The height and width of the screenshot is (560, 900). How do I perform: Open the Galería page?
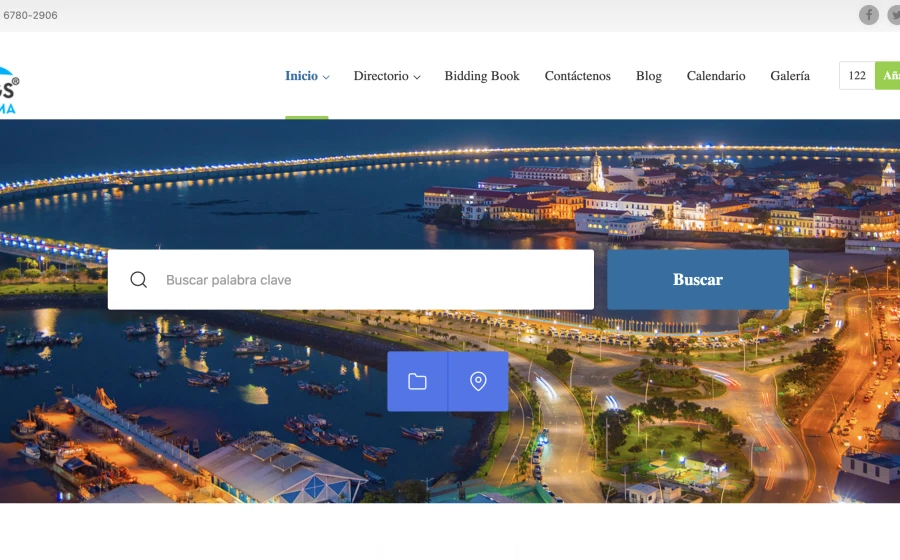coord(790,76)
